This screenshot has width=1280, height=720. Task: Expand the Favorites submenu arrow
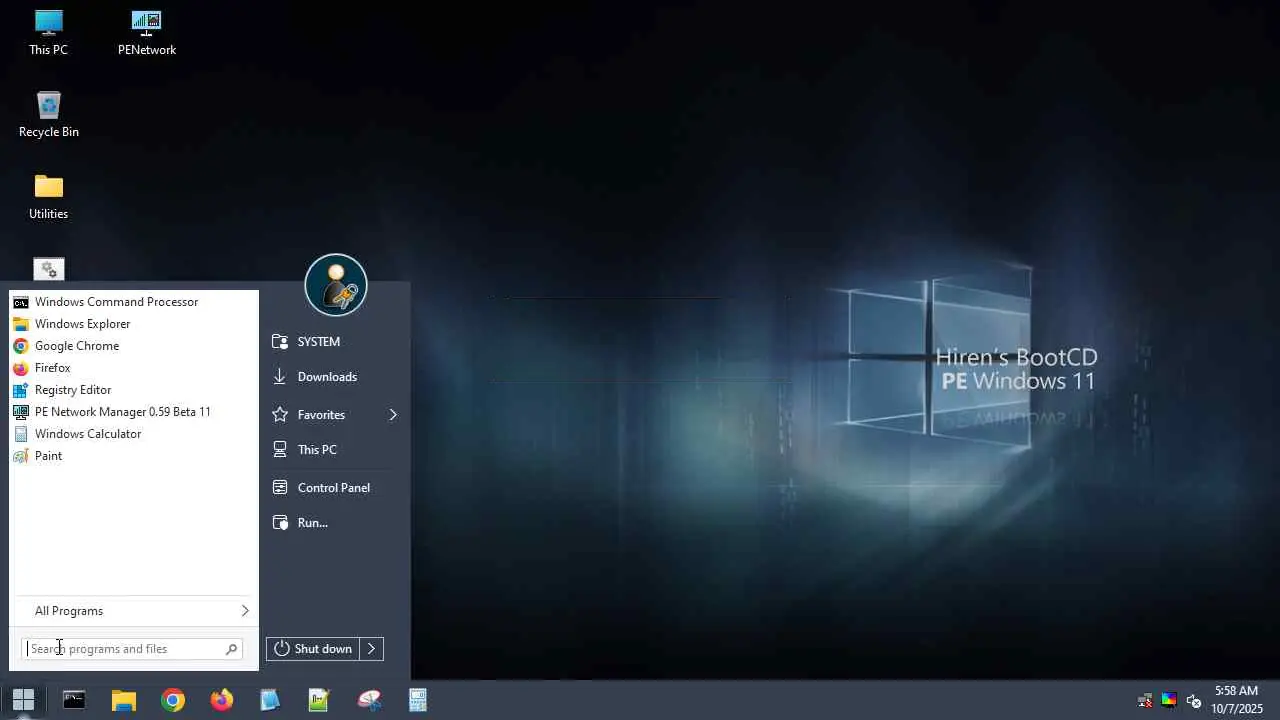[393, 415]
